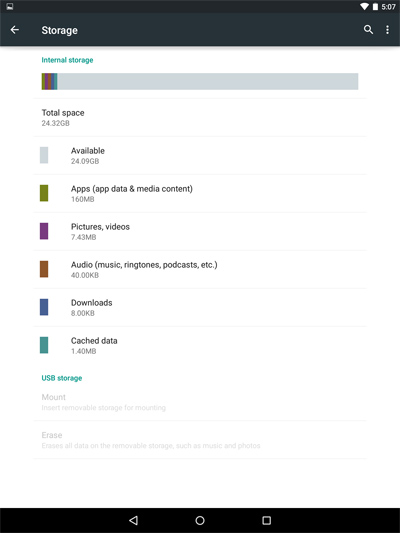Open the search magnifier icon
Screen dimensions: 400x533
click(368, 30)
